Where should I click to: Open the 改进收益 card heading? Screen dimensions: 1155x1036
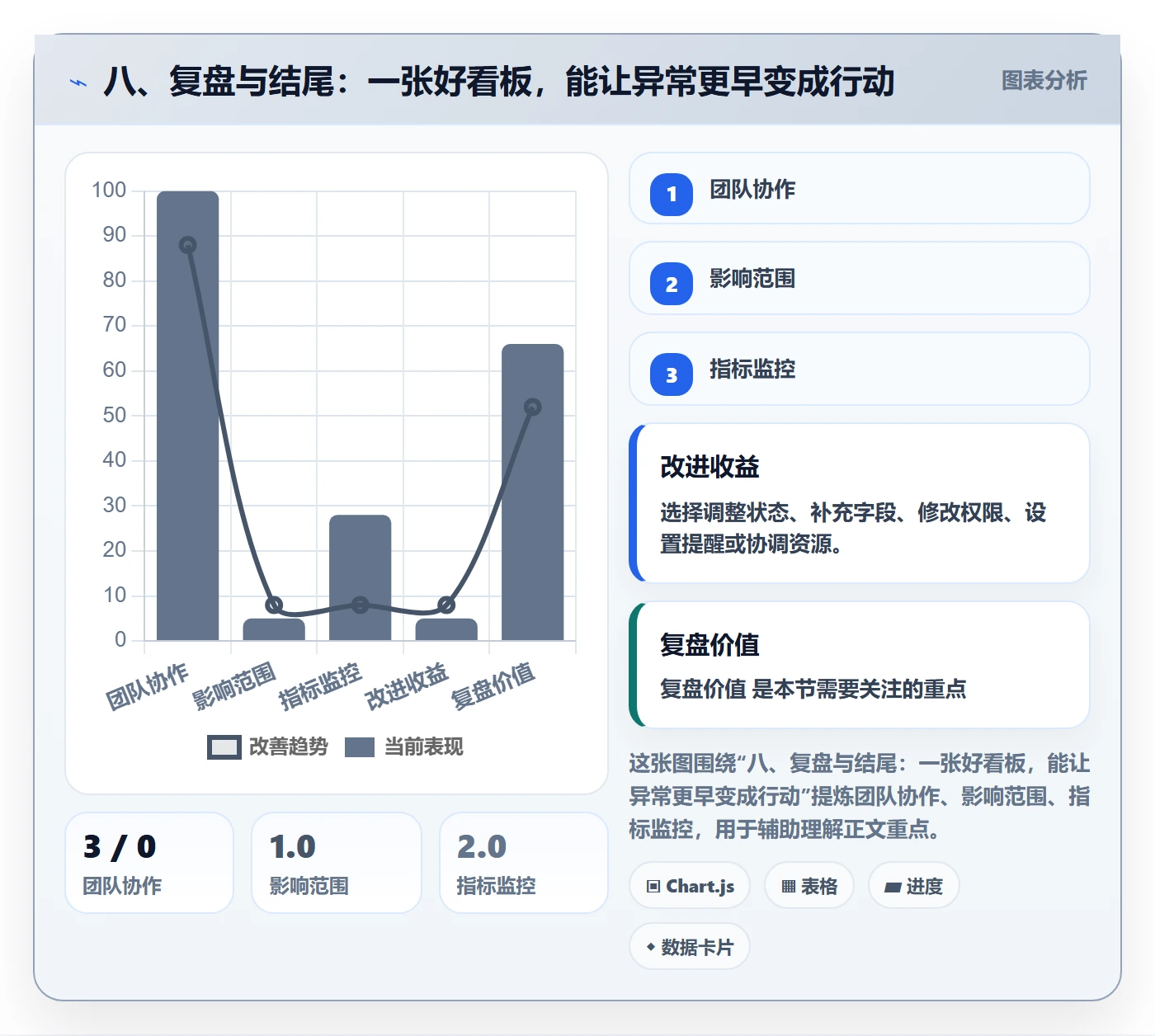tap(709, 467)
